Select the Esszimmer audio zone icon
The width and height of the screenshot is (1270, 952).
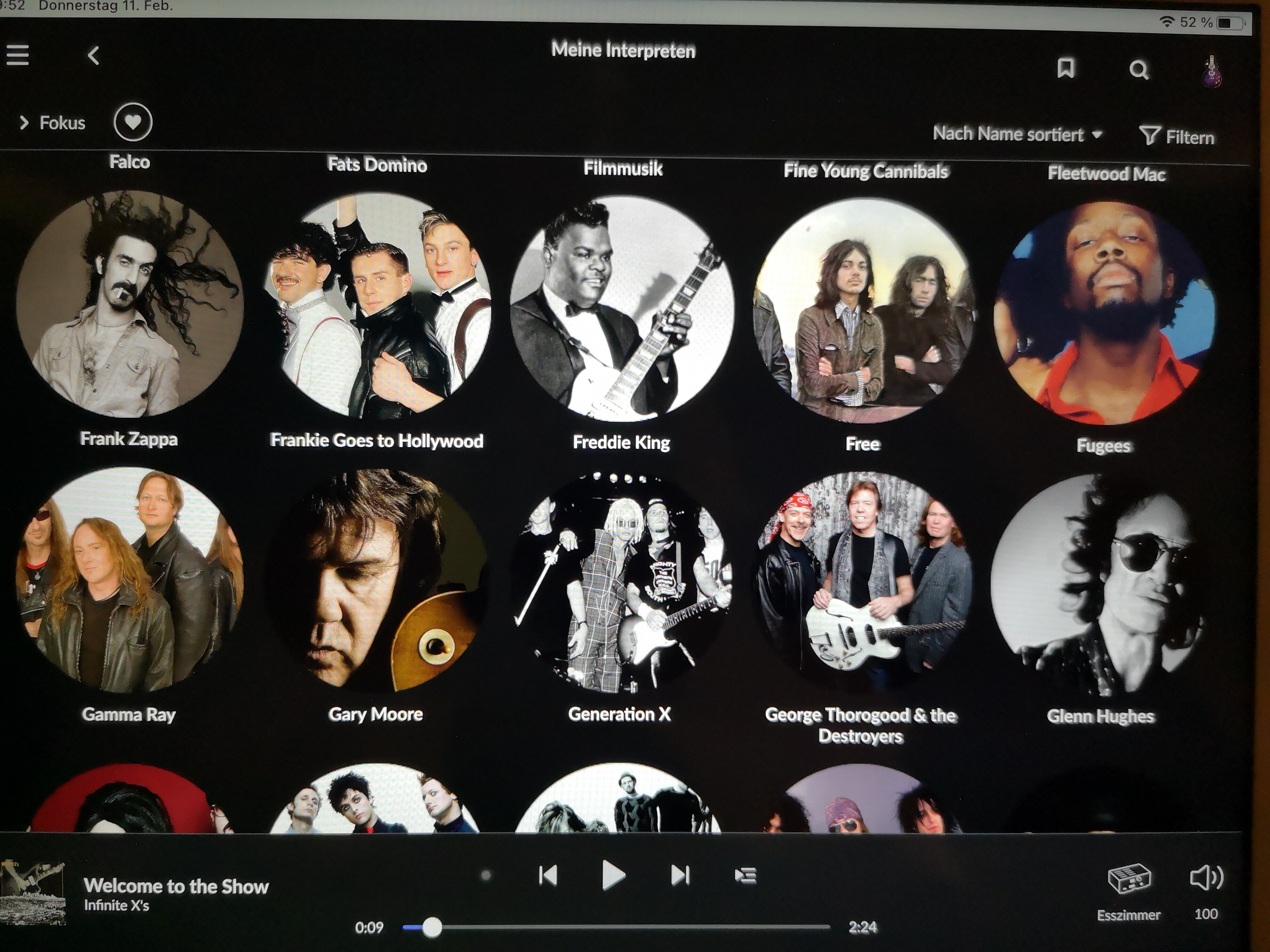[x=1129, y=878]
